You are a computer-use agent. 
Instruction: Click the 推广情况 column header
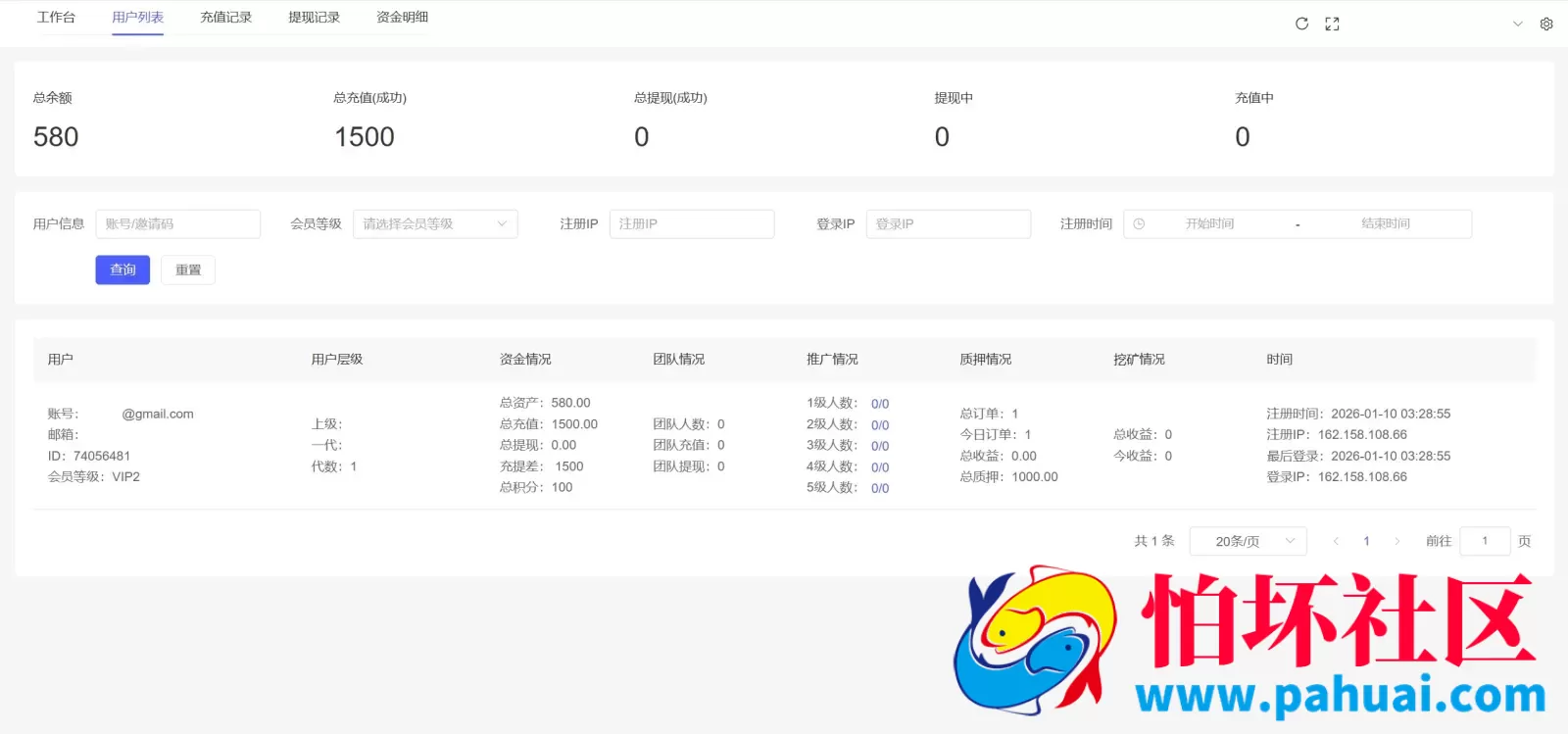click(x=832, y=360)
